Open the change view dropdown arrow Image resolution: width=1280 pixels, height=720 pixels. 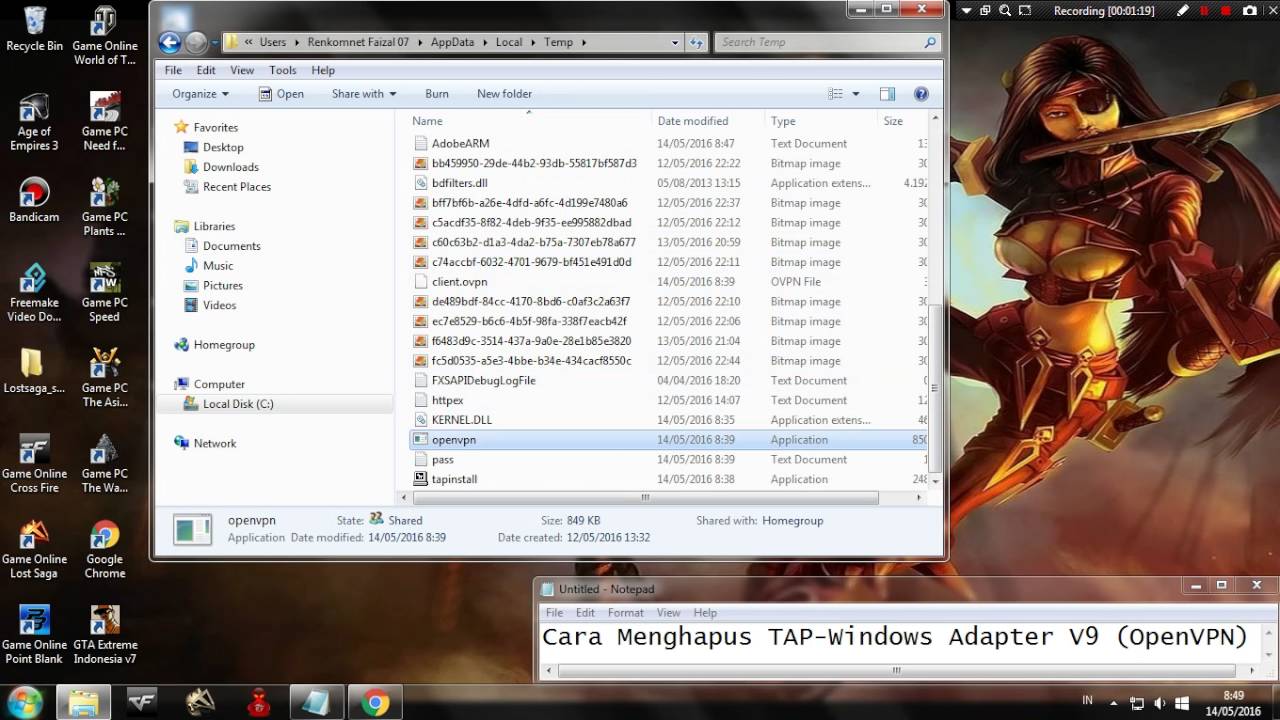(856, 94)
